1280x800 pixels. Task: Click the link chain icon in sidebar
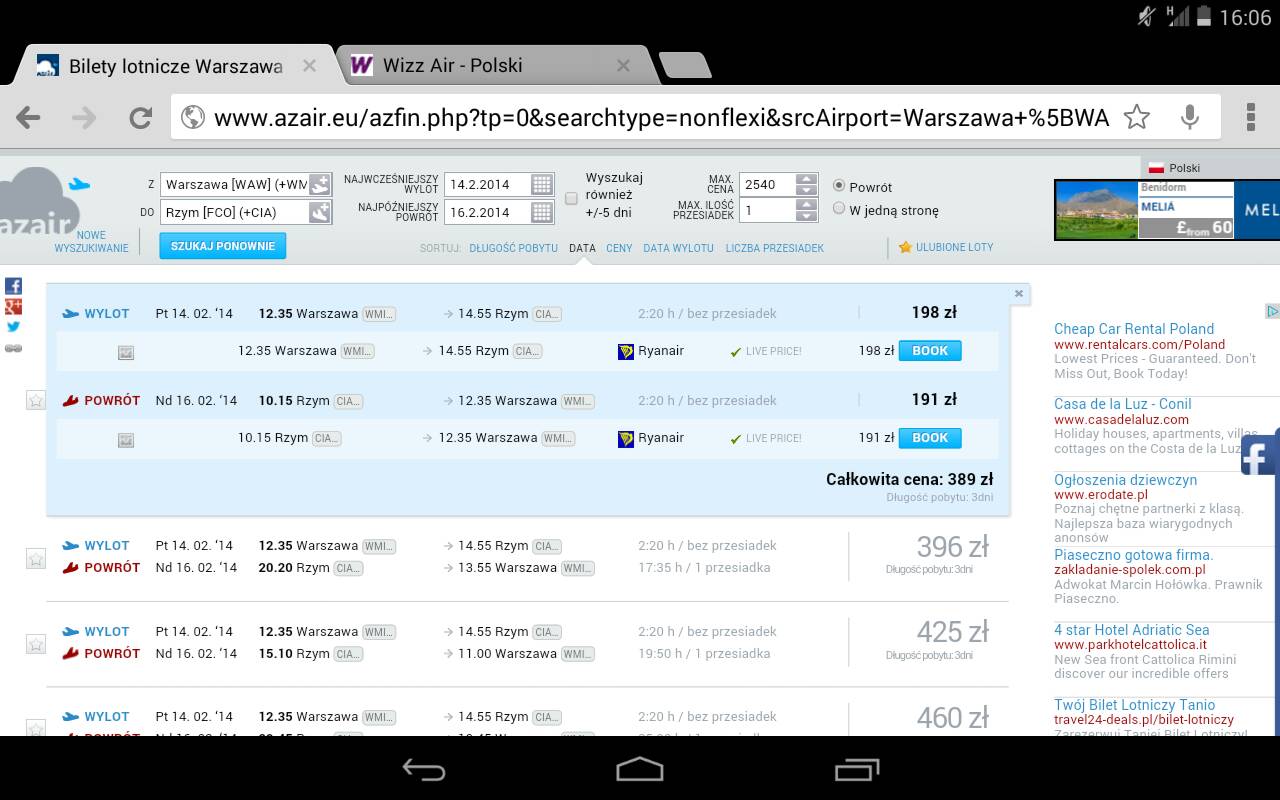(14, 348)
